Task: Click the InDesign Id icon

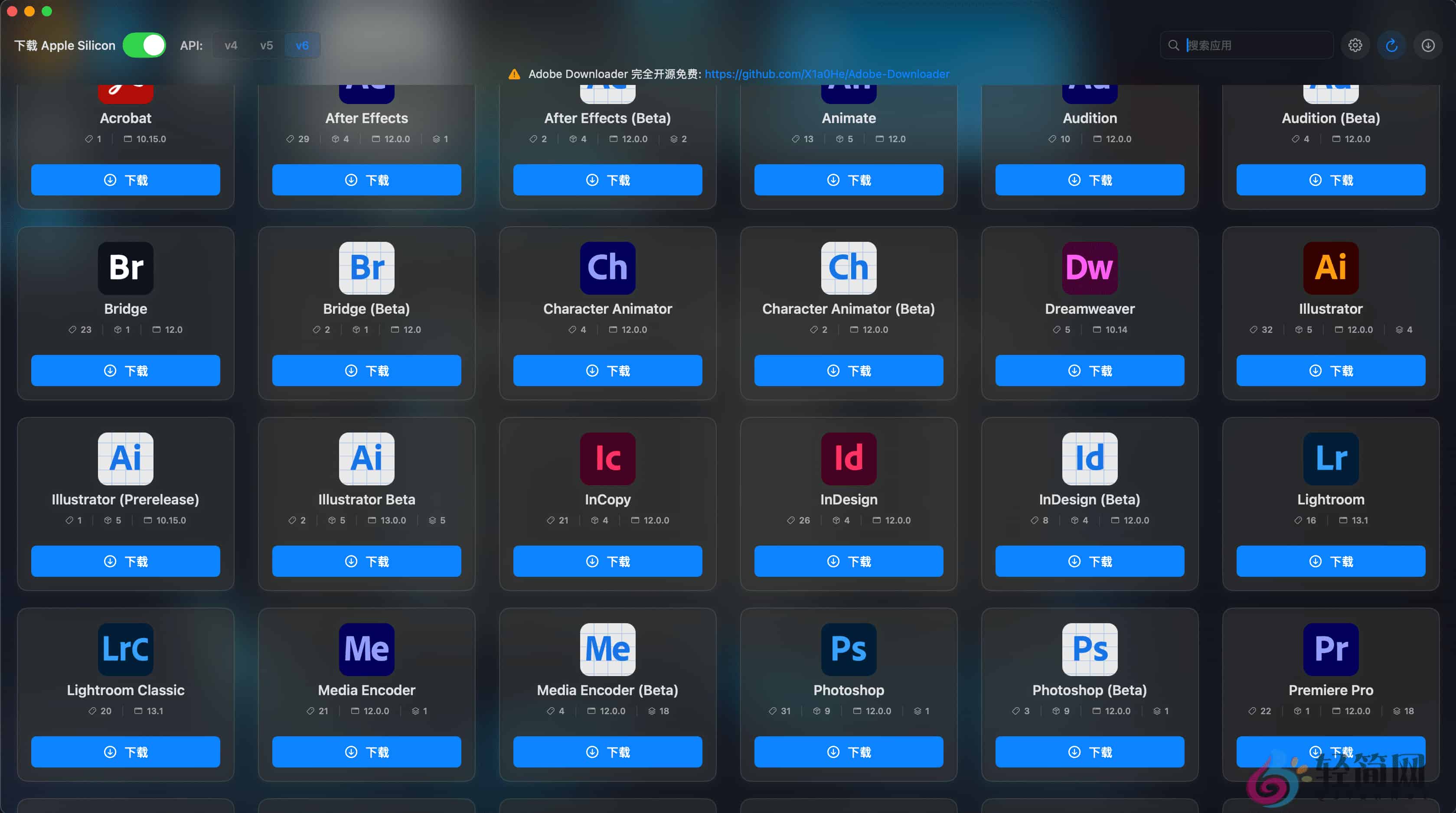Action: tap(848, 459)
